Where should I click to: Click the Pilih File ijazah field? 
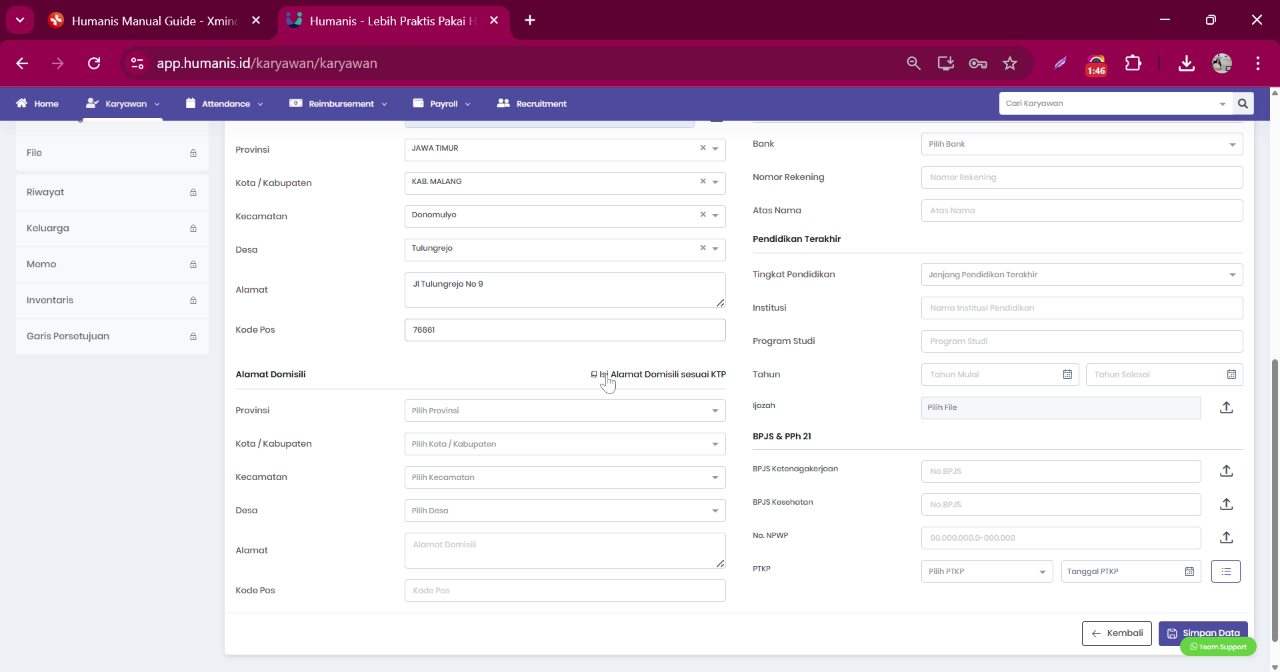tap(1061, 407)
